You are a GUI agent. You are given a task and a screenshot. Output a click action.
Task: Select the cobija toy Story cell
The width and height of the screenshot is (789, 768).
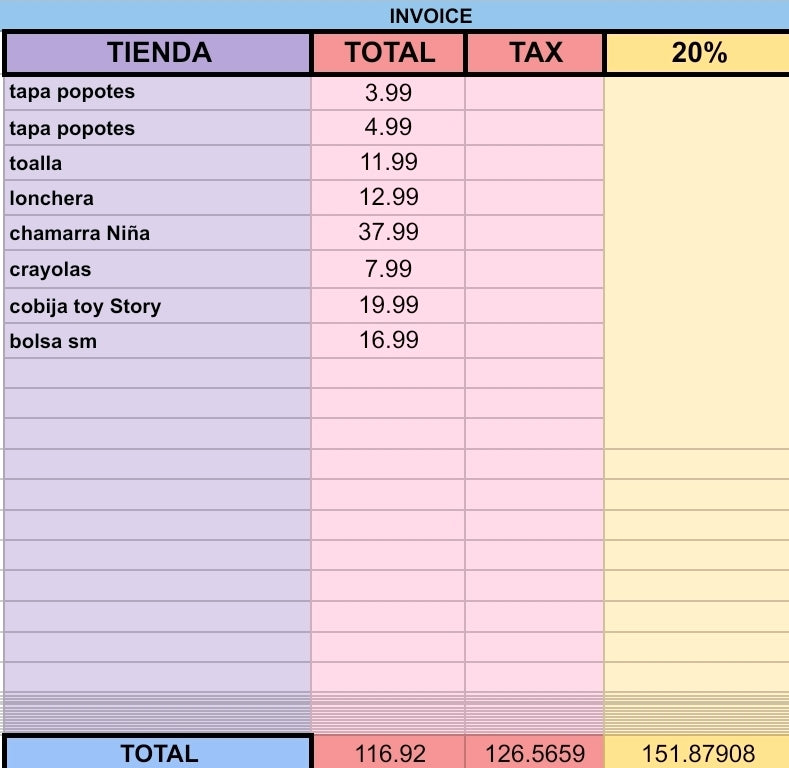click(x=157, y=305)
